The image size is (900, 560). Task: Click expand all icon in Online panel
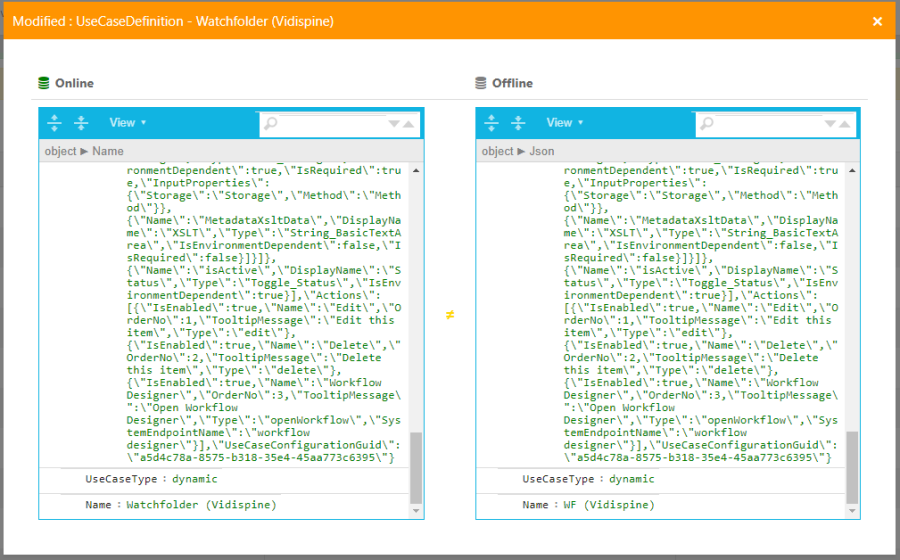[55, 123]
